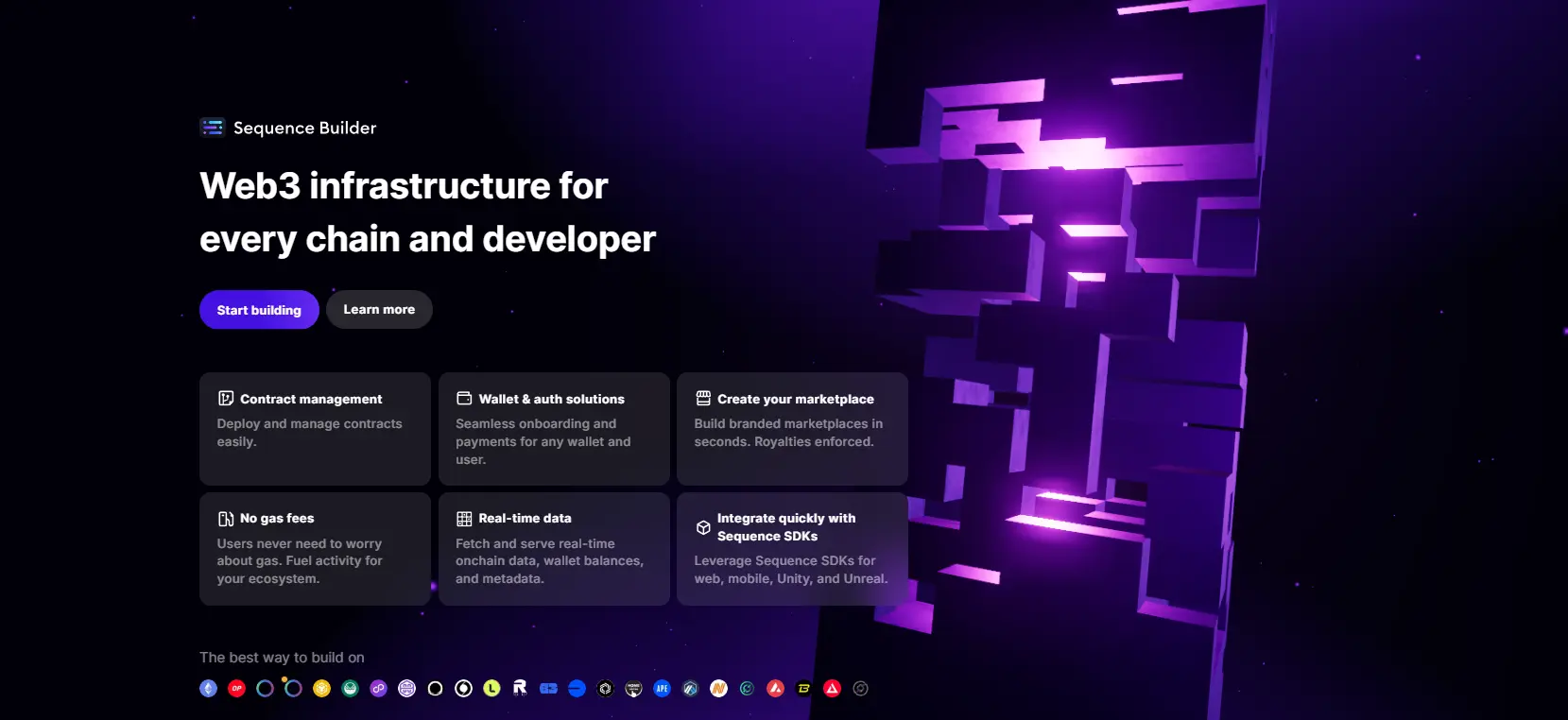
Task: Click 'Users never need to worry about gas' text
Action: click(300, 561)
